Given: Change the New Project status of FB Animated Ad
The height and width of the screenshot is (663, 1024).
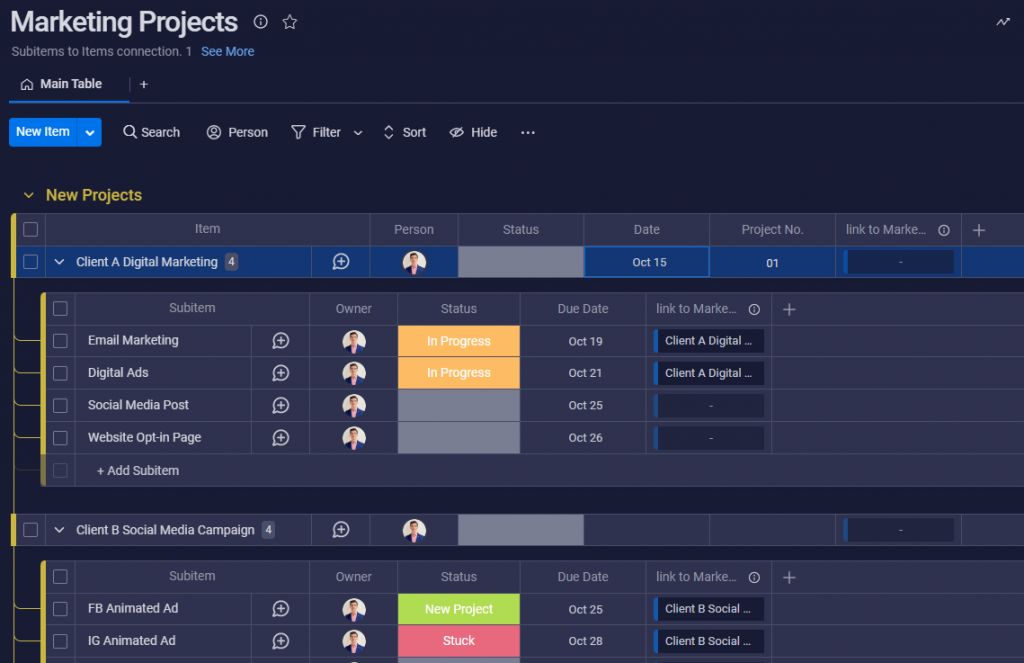Looking at the screenshot, I should (x=458, y=609).
